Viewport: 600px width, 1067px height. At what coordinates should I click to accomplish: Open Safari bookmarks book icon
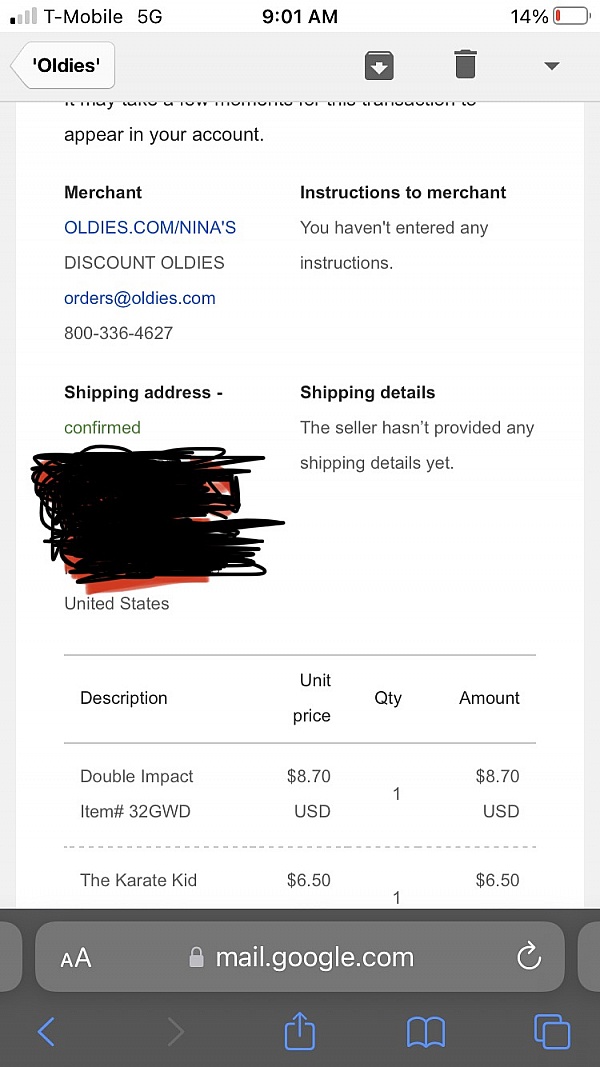coord(426,1031)
